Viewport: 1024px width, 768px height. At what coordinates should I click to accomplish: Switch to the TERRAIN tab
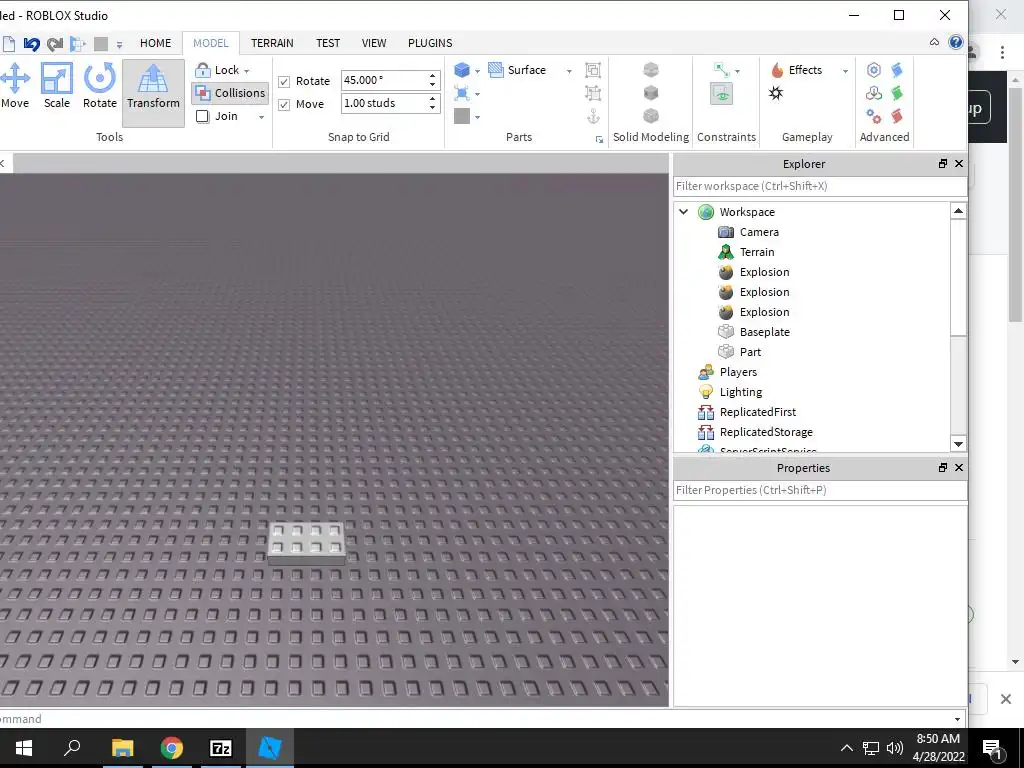click(272, 43)
